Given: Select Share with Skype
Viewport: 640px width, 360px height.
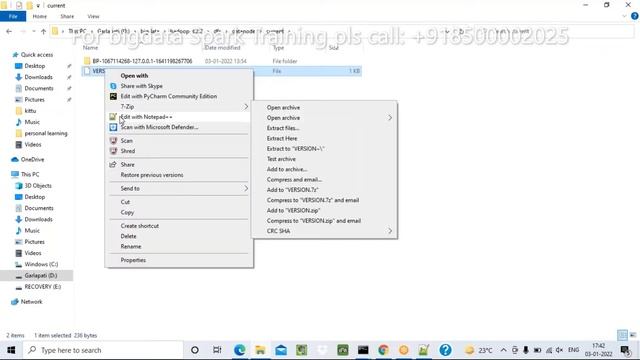Looking at the screenshot, I should (179, 86).
